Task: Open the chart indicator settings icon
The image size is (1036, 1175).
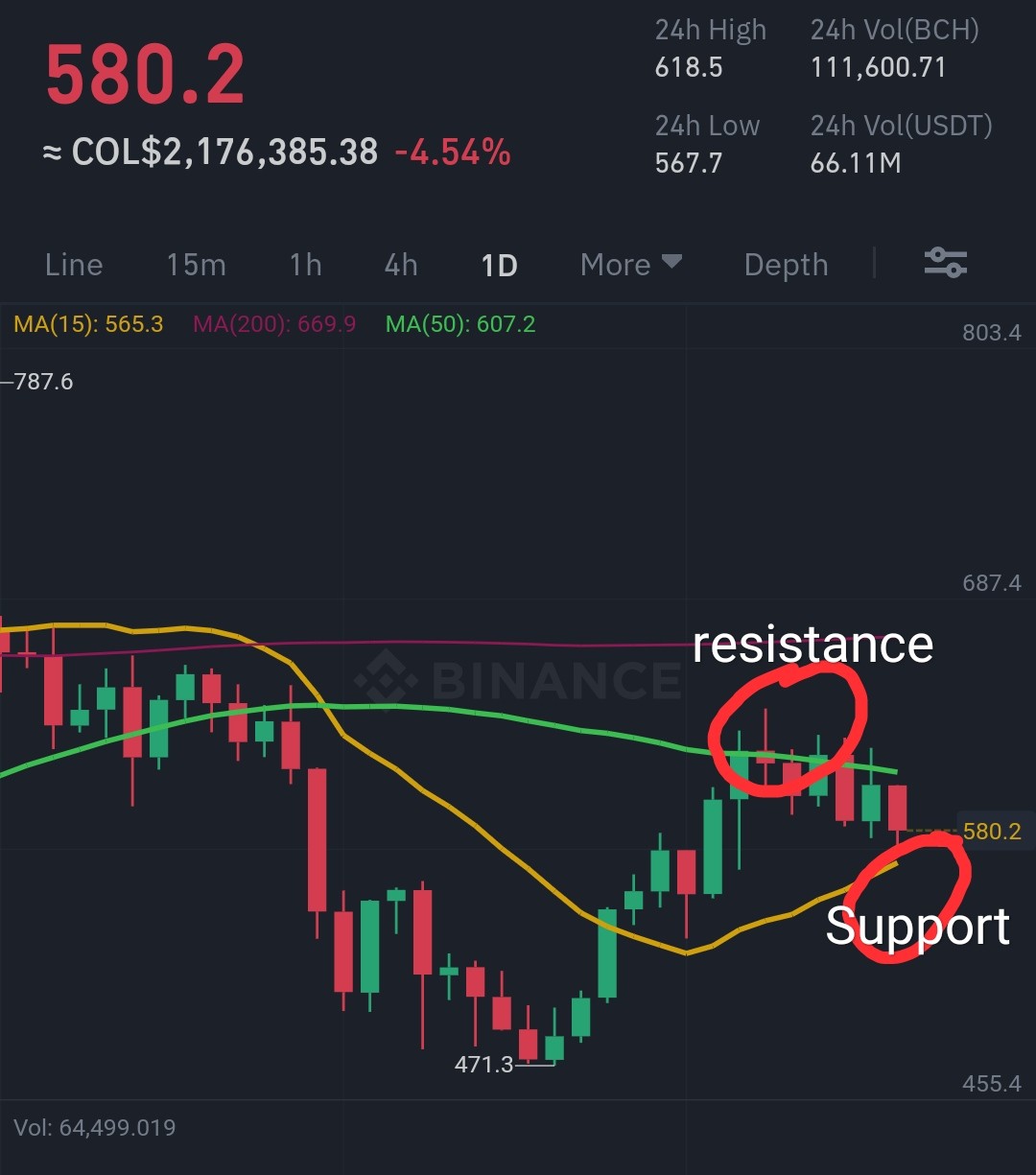Action: pyautogui.click(x=945, y=263)
